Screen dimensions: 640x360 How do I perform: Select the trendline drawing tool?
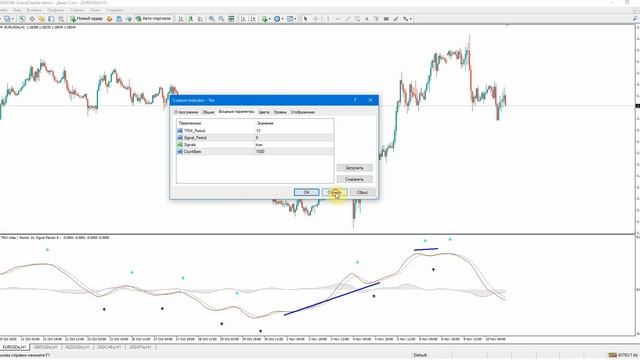(347, 19)
